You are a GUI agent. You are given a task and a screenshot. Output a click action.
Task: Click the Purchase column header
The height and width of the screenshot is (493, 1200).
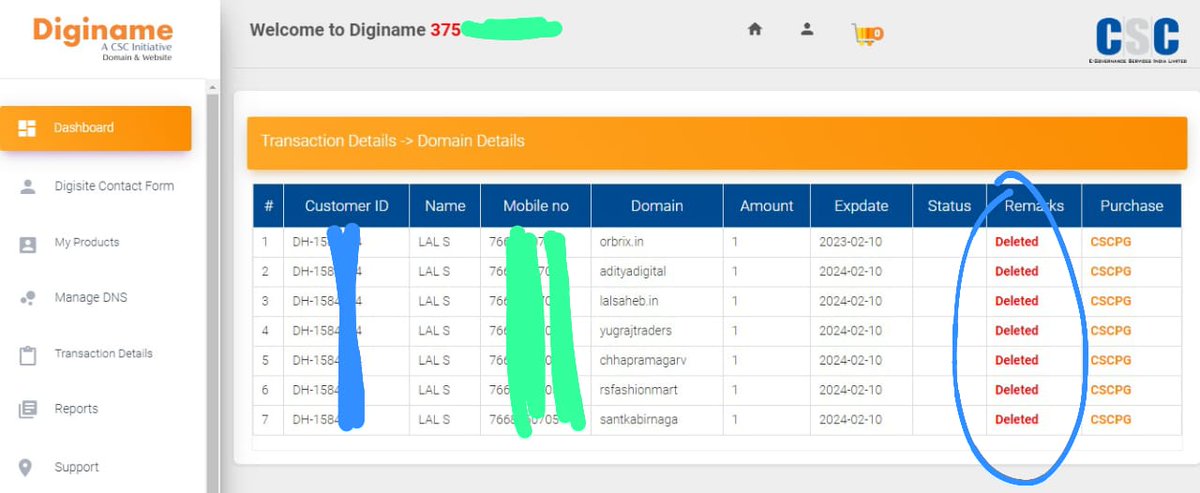1132,206
